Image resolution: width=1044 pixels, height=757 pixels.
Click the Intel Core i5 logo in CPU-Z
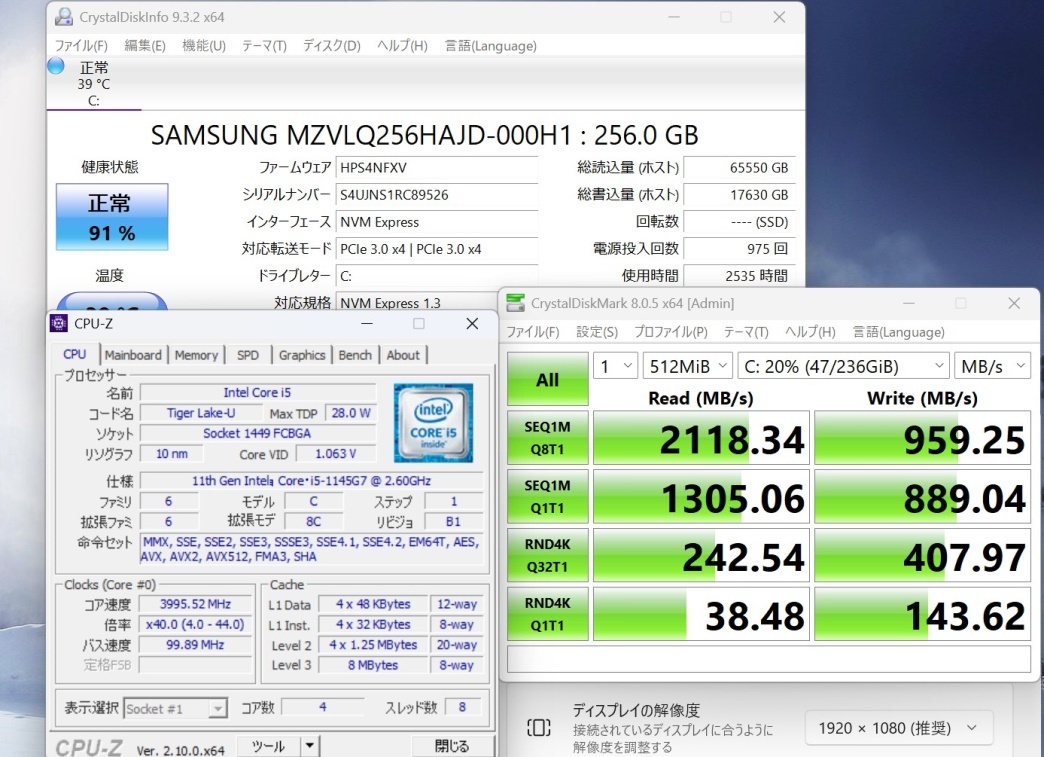click(x=433, y=423)
